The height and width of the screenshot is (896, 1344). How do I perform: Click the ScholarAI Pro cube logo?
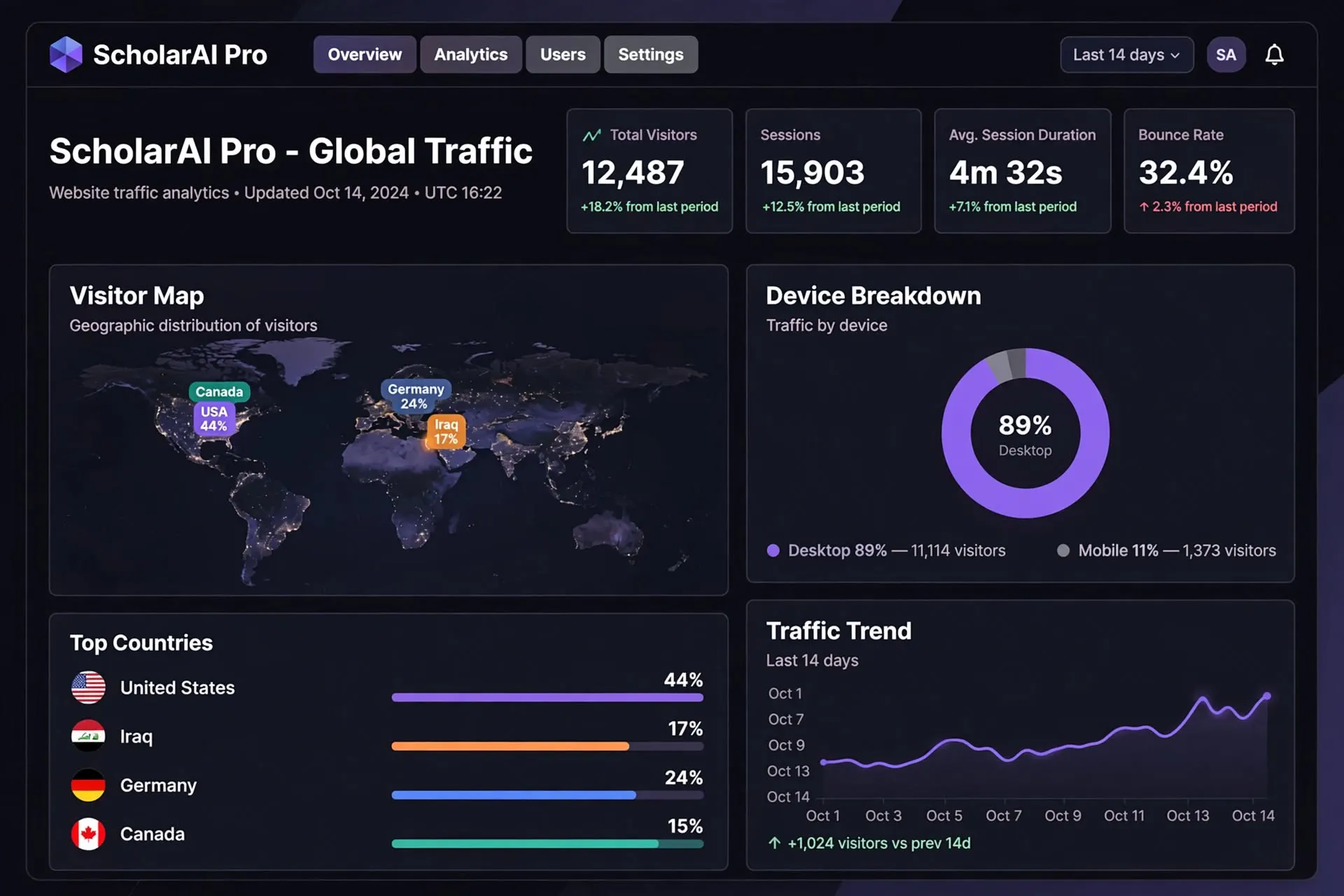(66, 55)
